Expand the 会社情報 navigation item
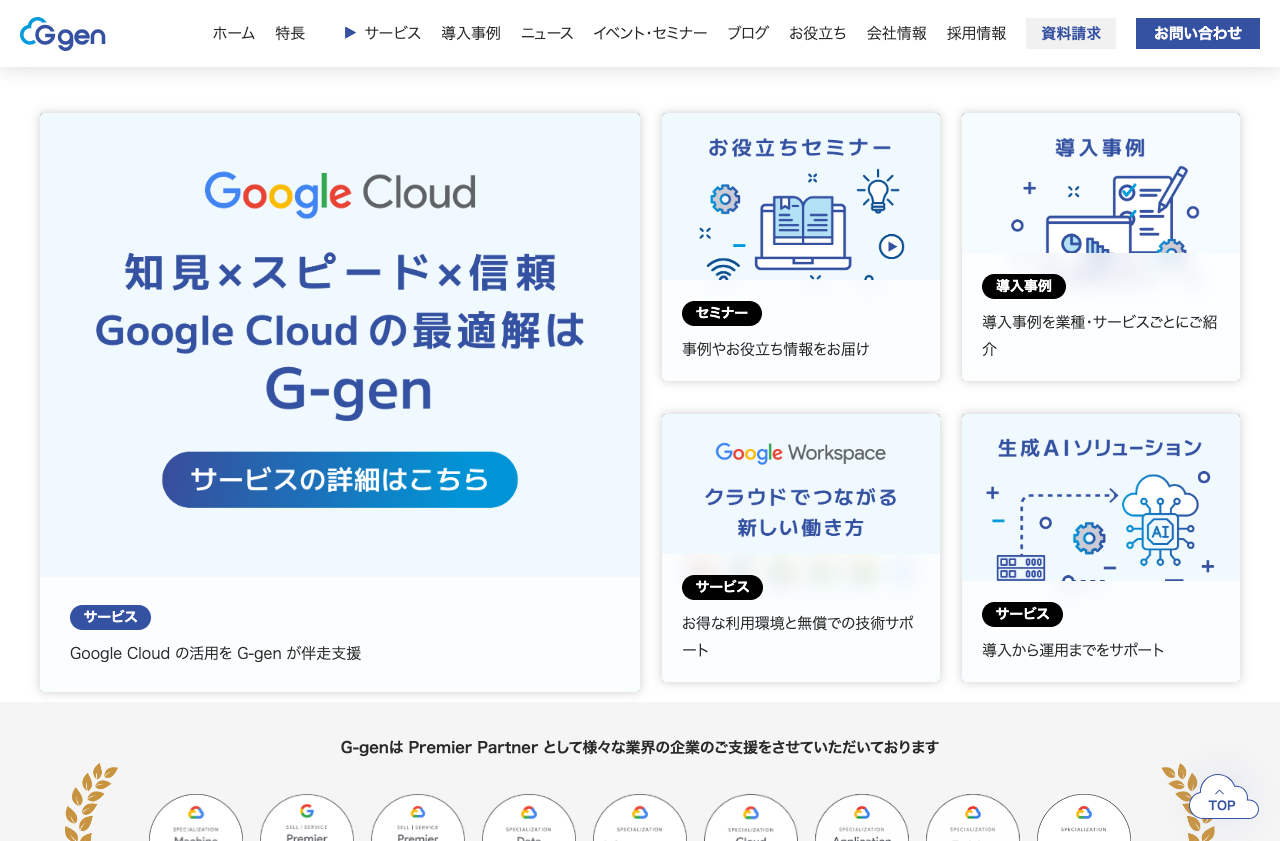This screenshot has width=1280, height=841. 896,32
